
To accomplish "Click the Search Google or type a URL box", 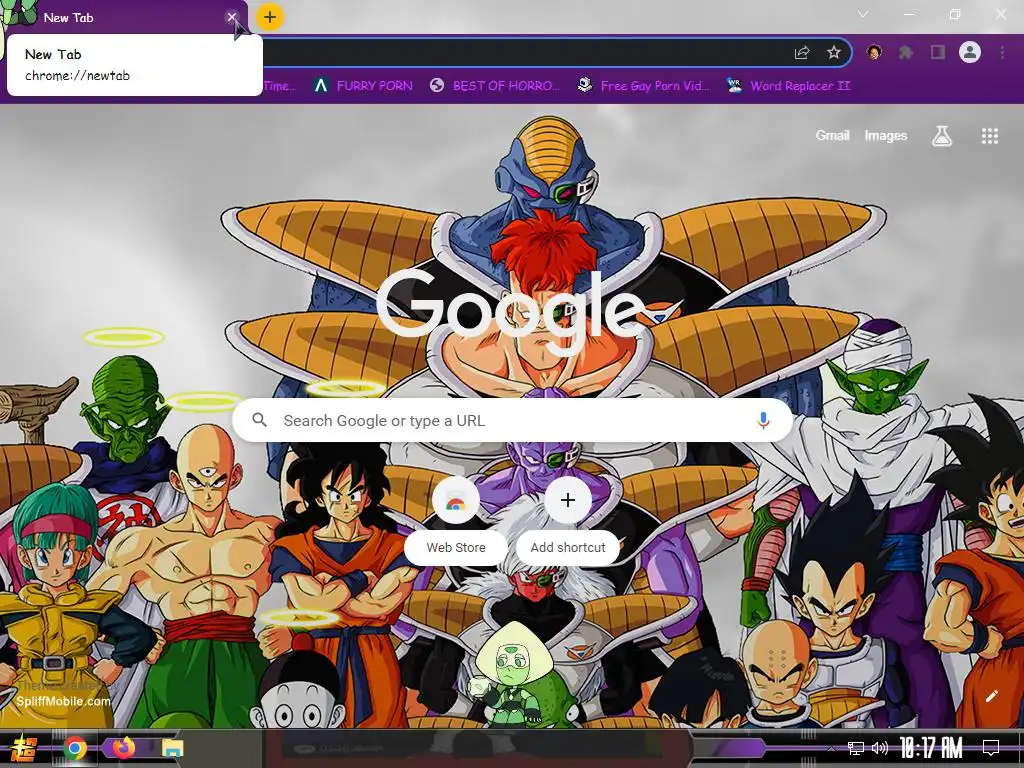I will click(513, 421).
